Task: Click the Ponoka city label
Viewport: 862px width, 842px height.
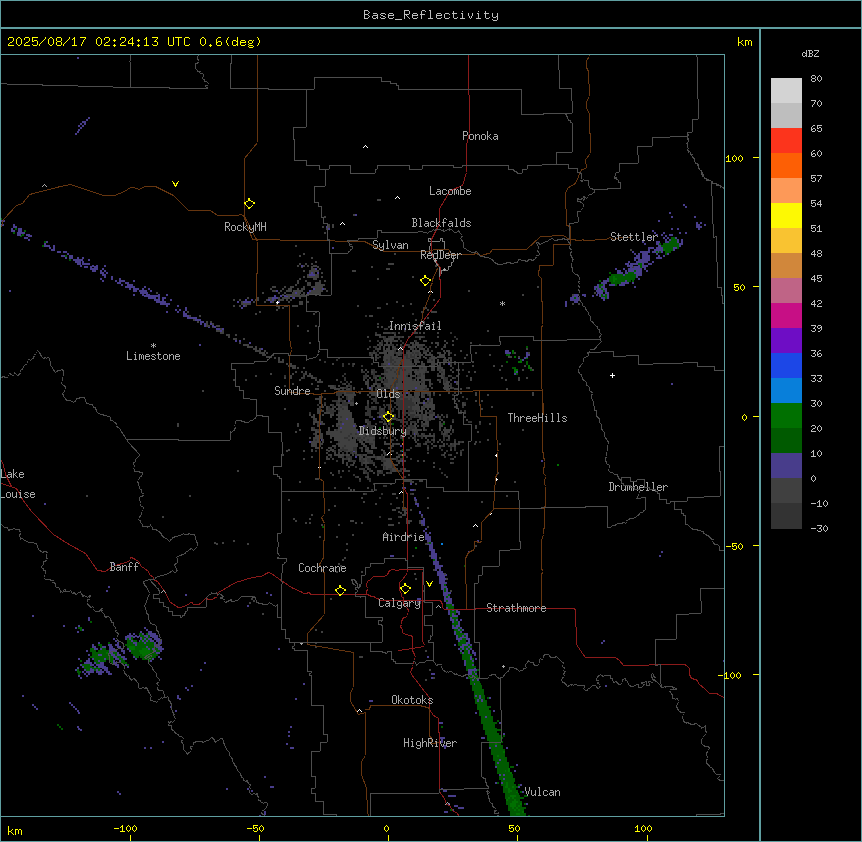Action: coord(480,136)
